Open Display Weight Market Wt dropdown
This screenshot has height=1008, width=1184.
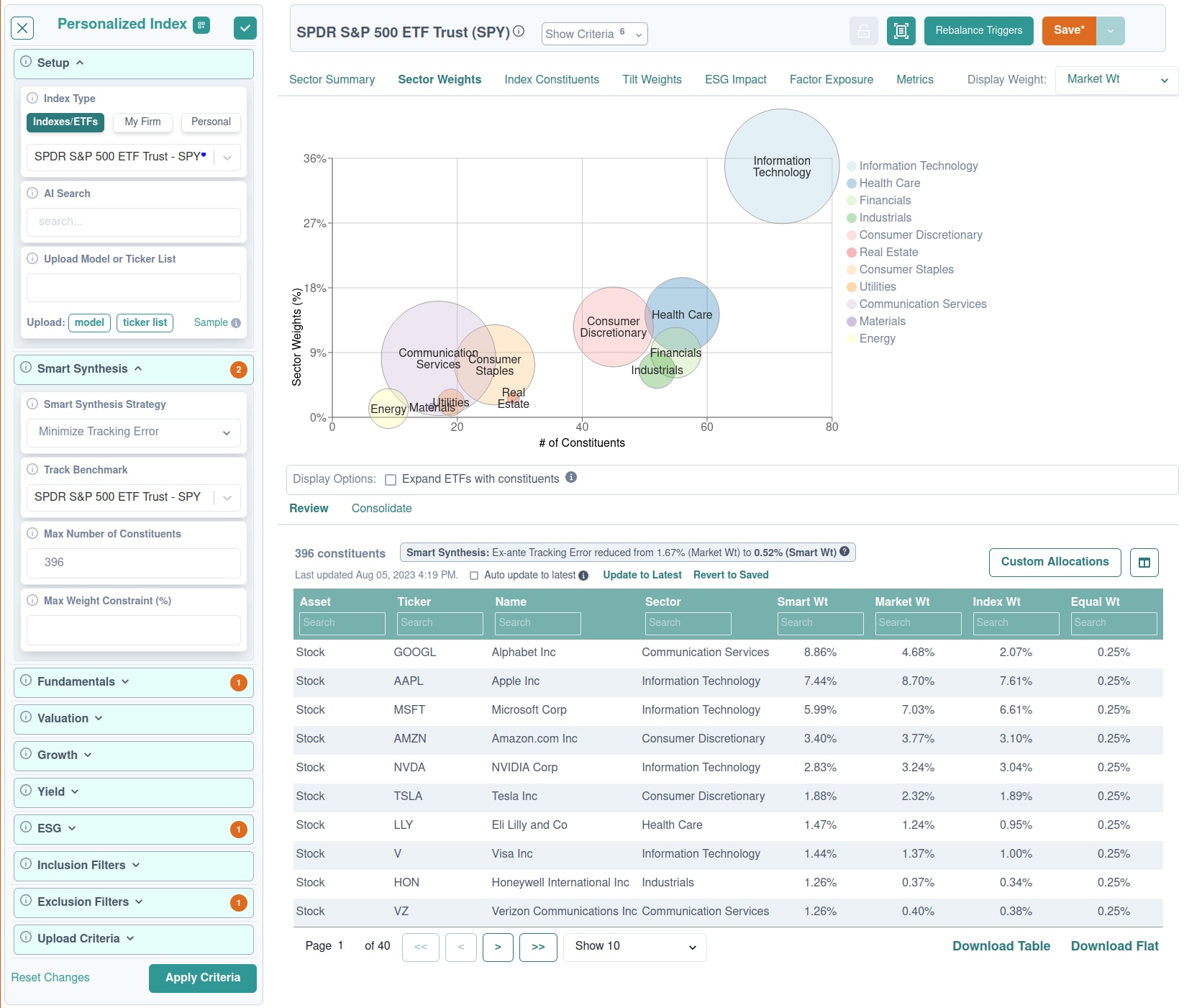(1116, 80)
